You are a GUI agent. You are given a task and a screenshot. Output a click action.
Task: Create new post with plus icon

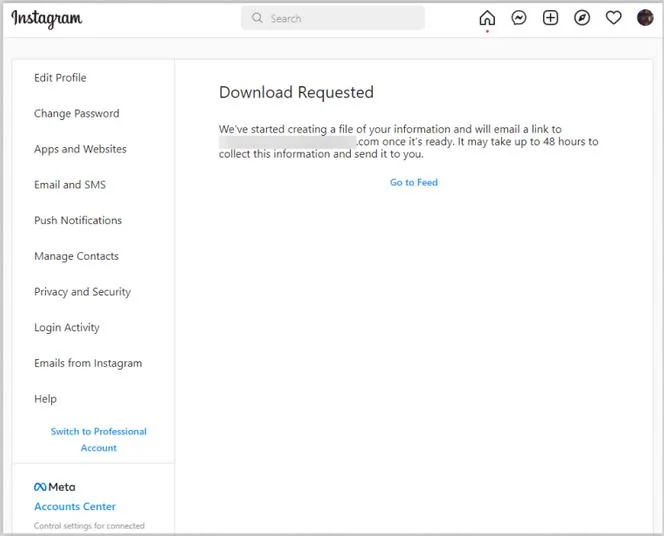click(x=551, y=18)
